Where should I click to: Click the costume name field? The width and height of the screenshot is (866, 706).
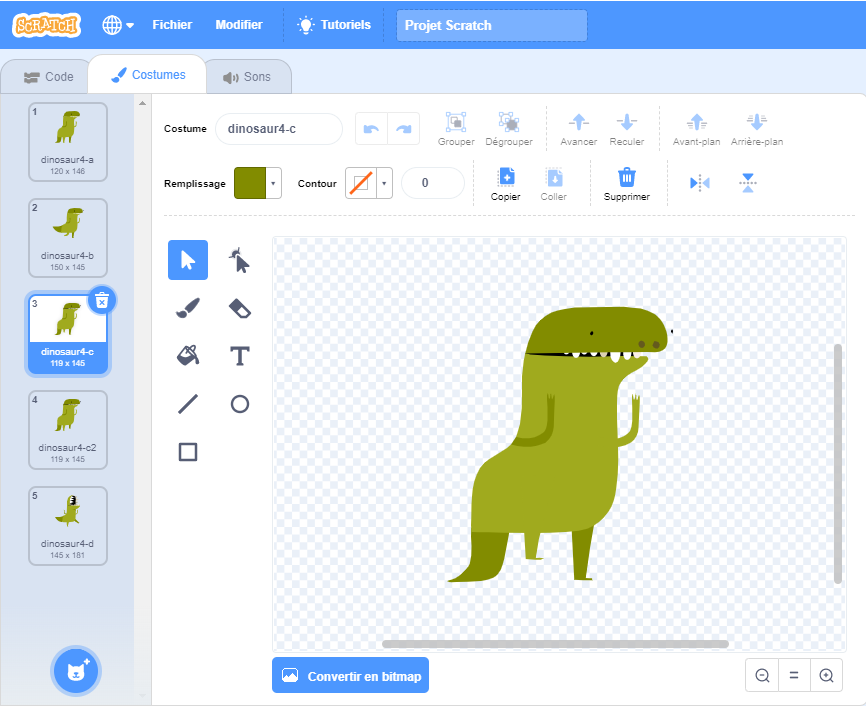(278, 129)
